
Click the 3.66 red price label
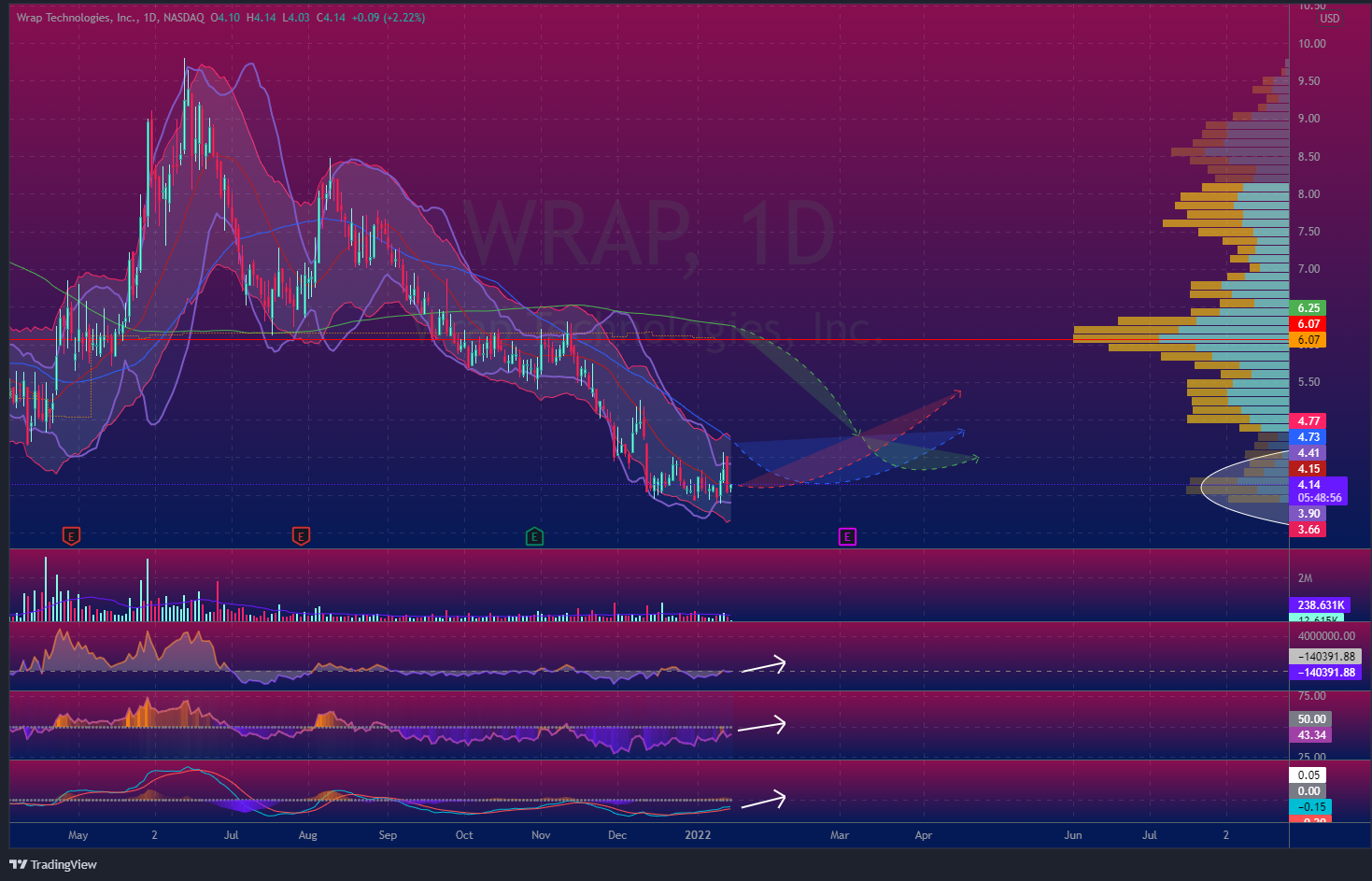[1308, 530]
